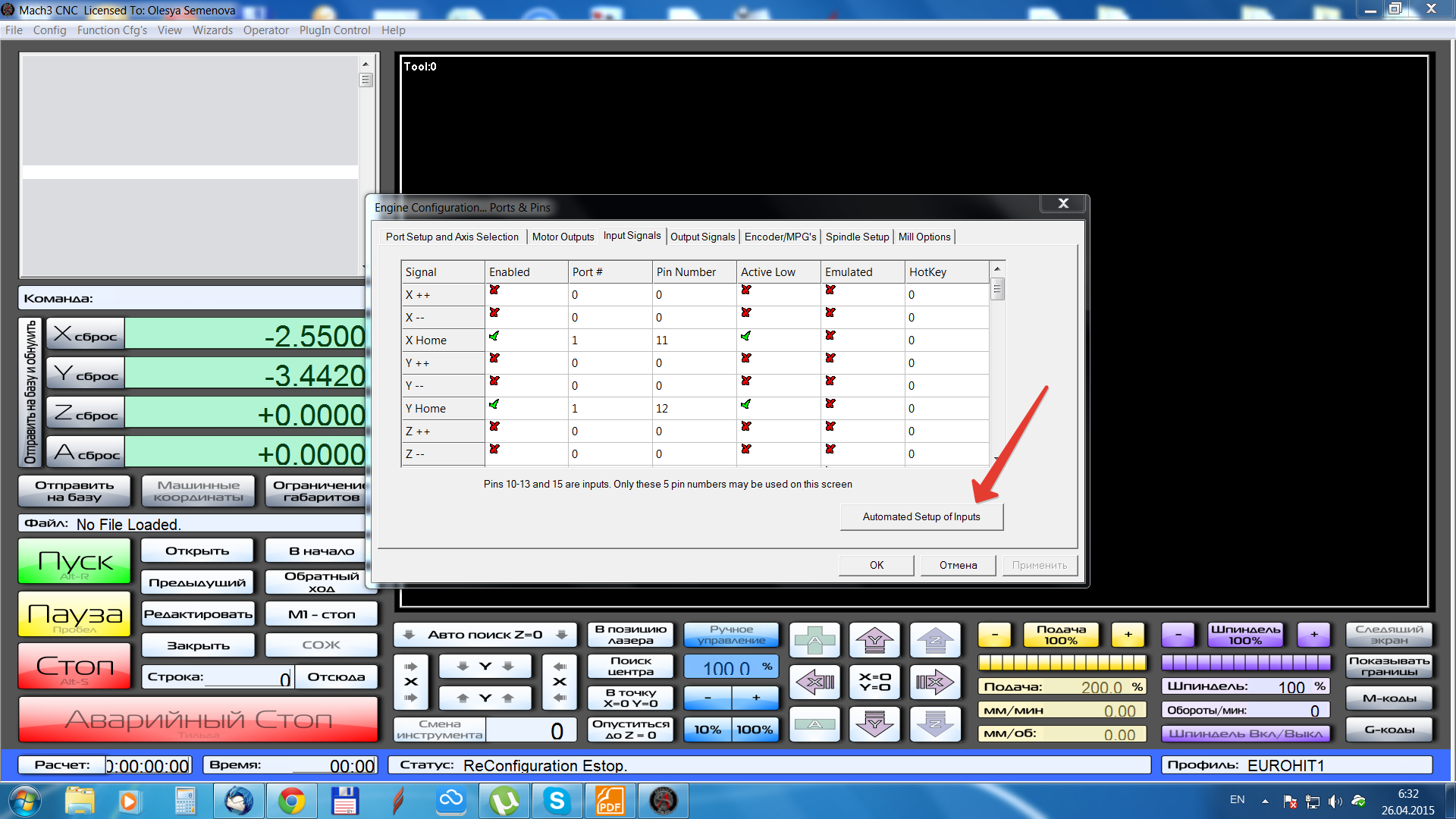The height and width of the screenshot is (819, 1456).
Task: Open Chrome from the taskbar
Action: click(x=291, y=801)
